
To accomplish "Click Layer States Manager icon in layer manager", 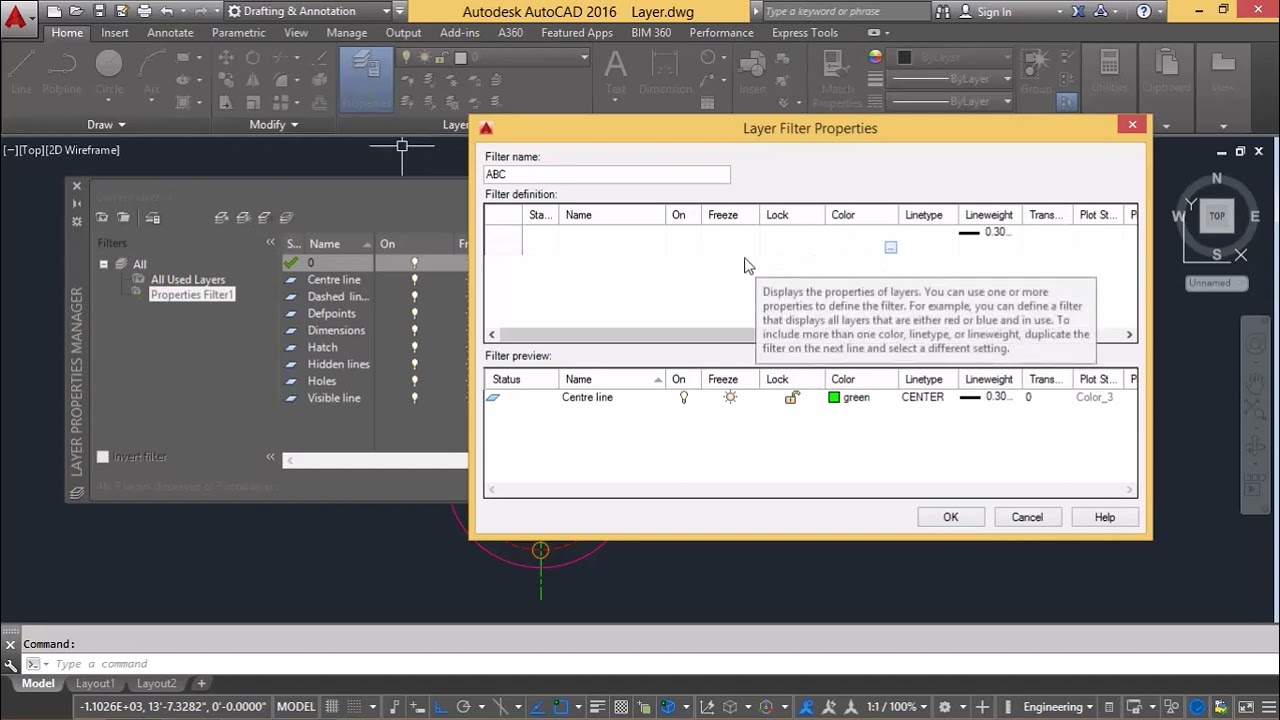I will [x=153, y=218].
